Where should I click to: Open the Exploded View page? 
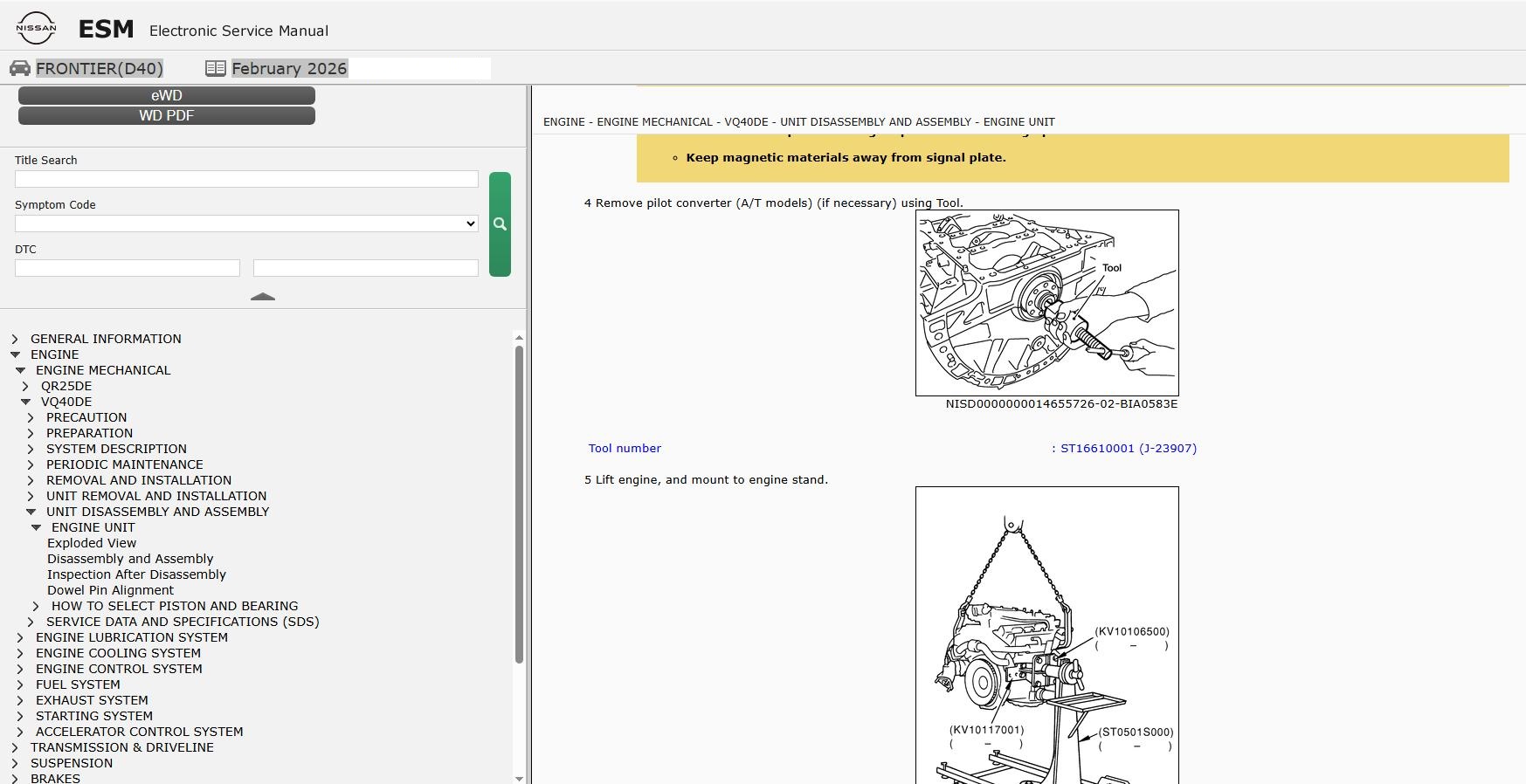click(x=92, y=543)
